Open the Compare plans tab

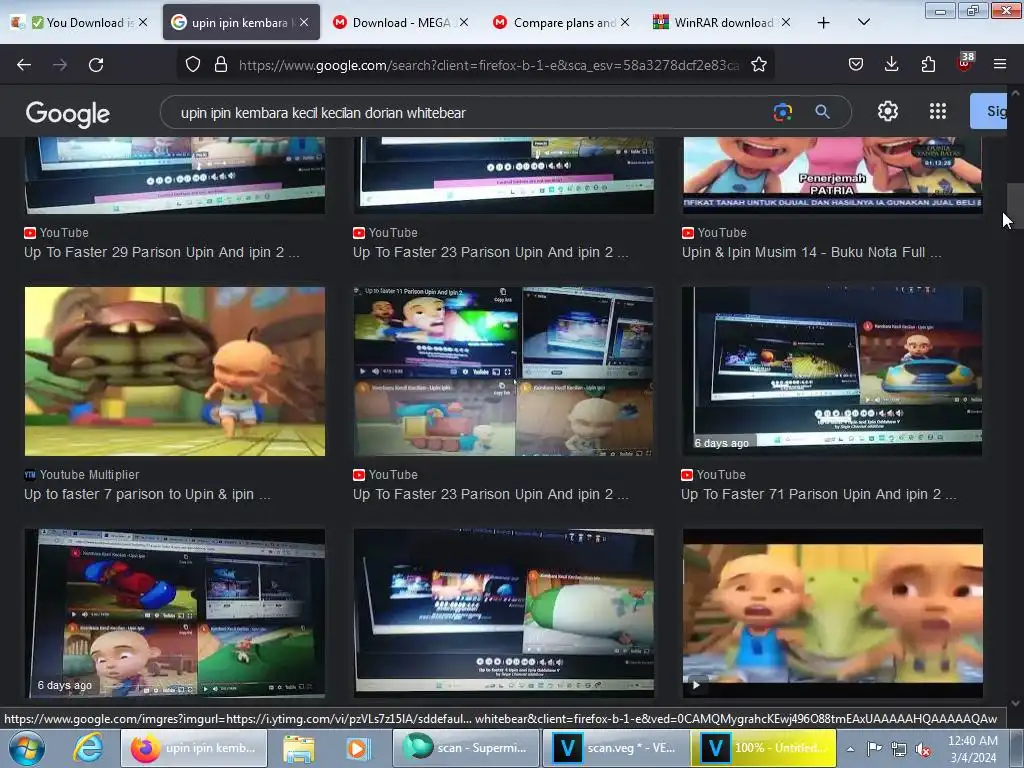[562, 23]
